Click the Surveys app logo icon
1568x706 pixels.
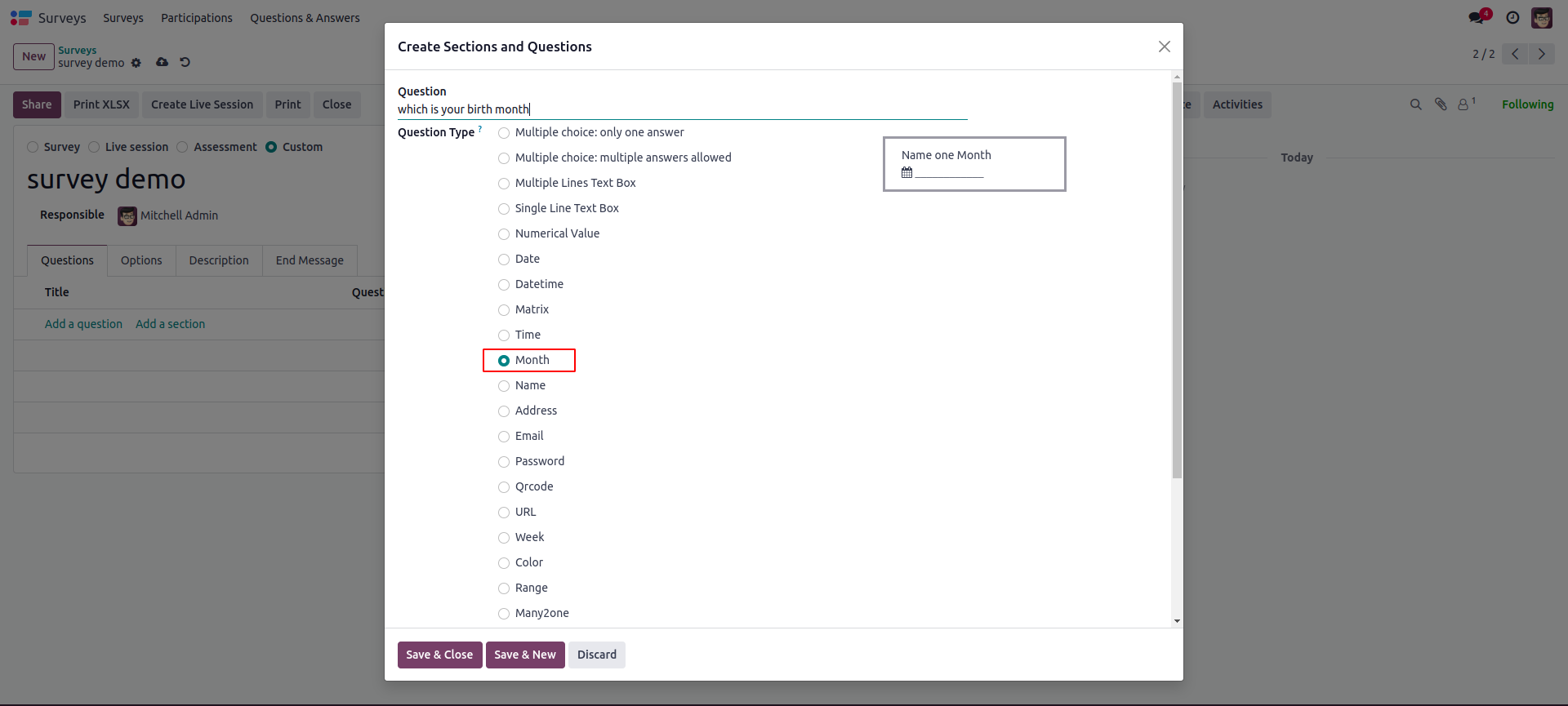20,18
